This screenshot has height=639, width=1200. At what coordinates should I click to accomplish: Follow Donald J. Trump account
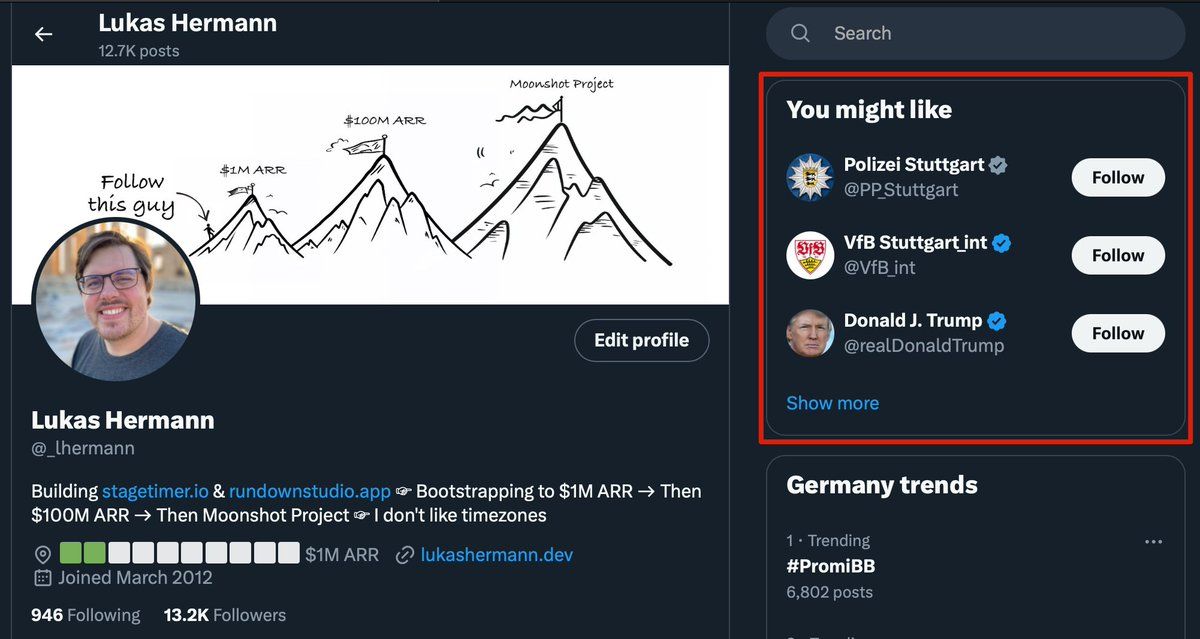point(1117,333)
